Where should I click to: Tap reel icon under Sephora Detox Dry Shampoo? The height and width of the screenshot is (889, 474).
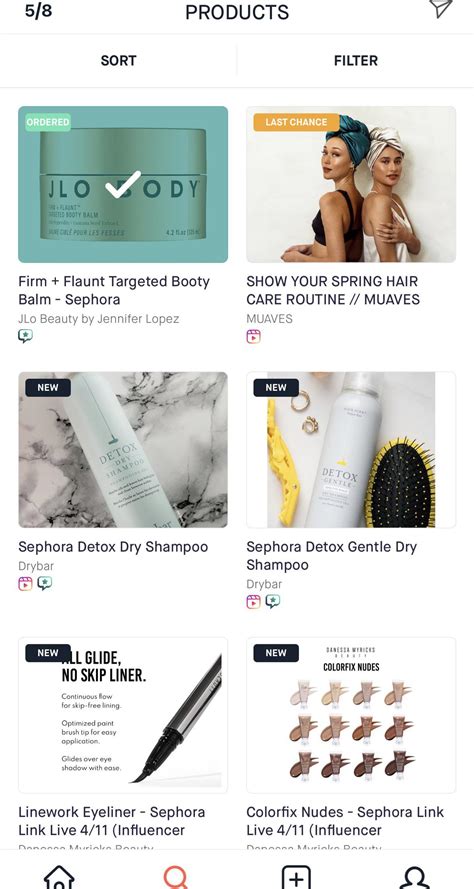tap(26, 583)
